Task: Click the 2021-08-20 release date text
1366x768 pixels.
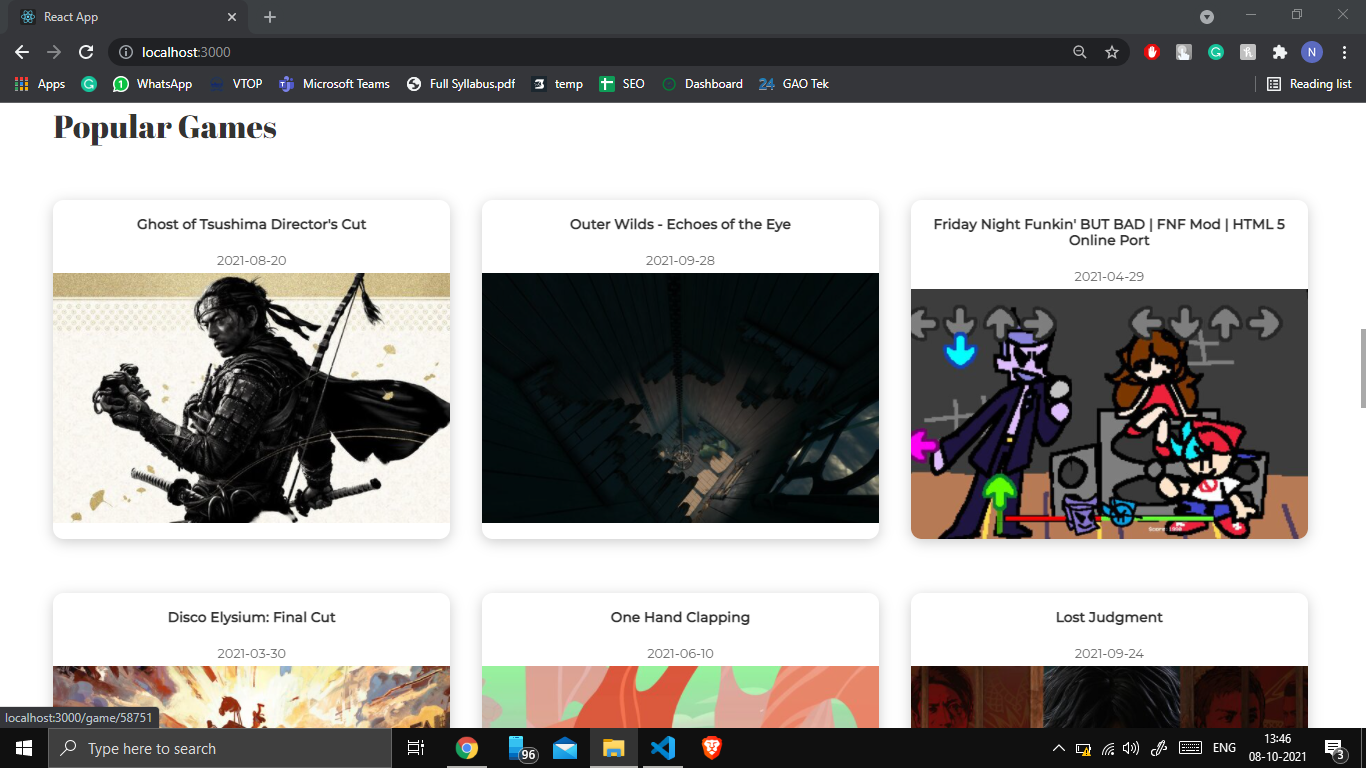Action: coord(252,261)
